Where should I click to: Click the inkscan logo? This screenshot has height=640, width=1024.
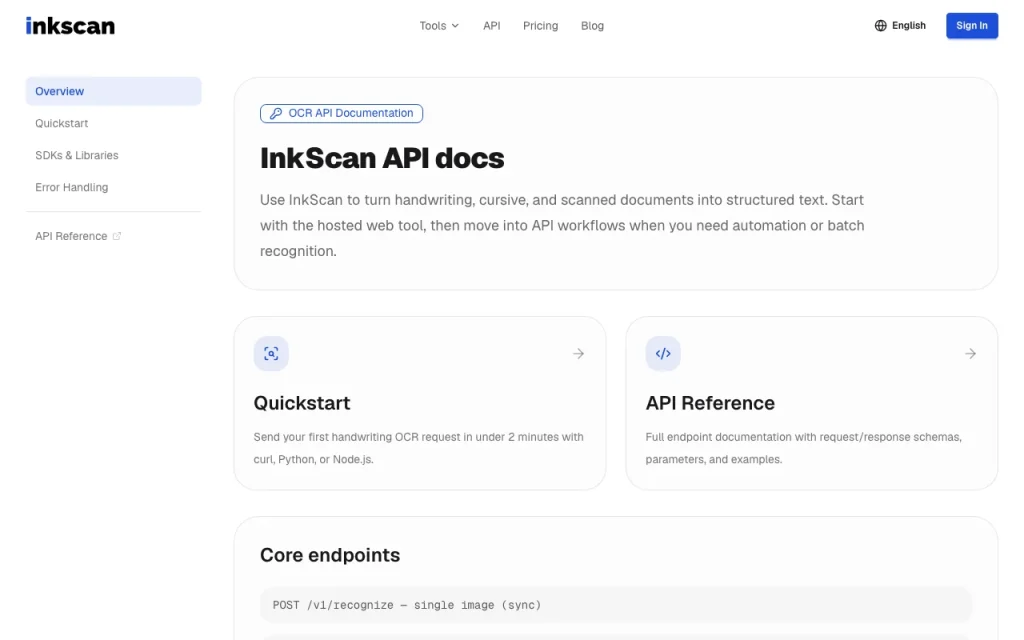(70, 25)
